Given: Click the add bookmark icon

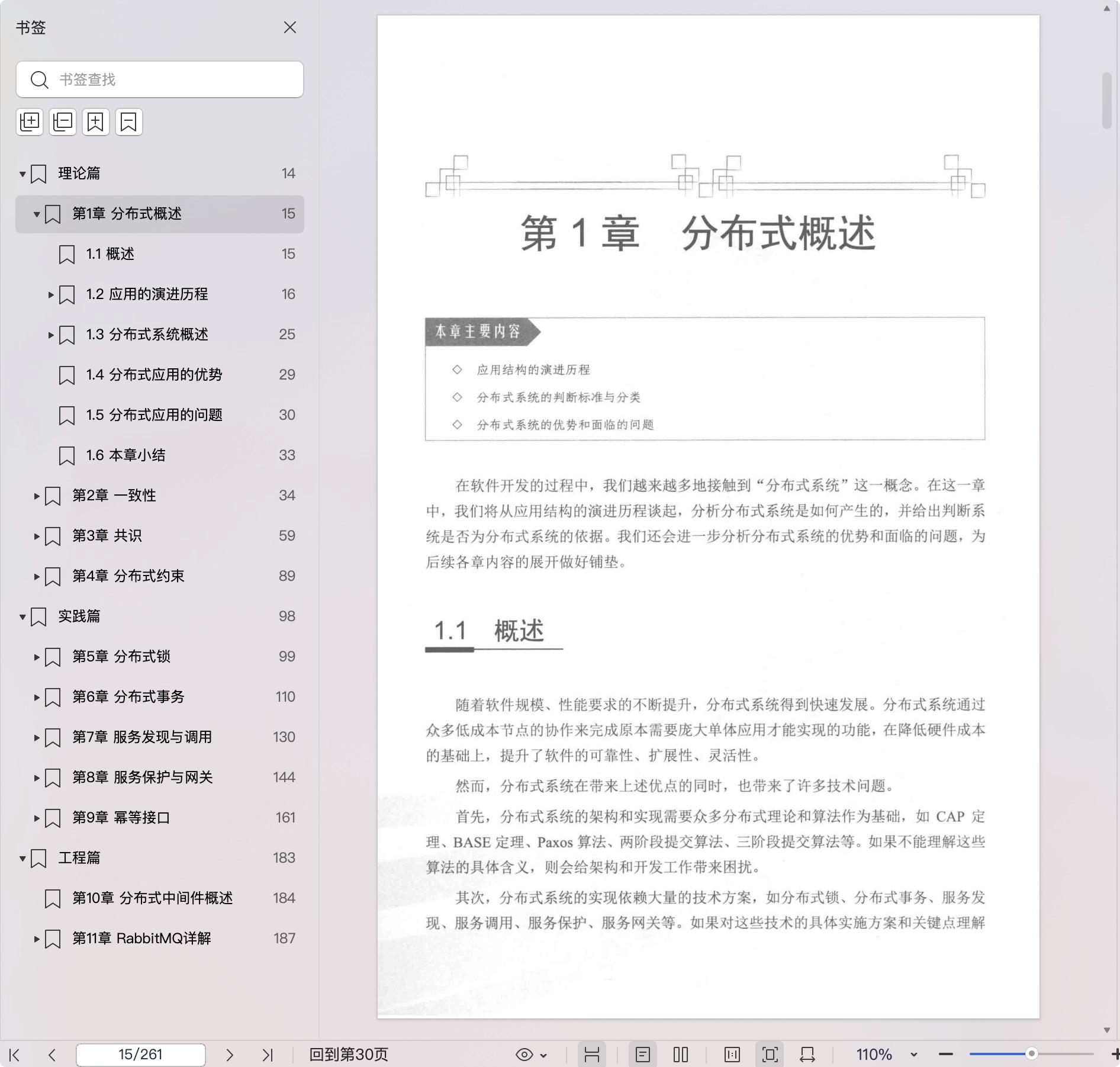Looking at the screenshot, I should tap(96, 122).
